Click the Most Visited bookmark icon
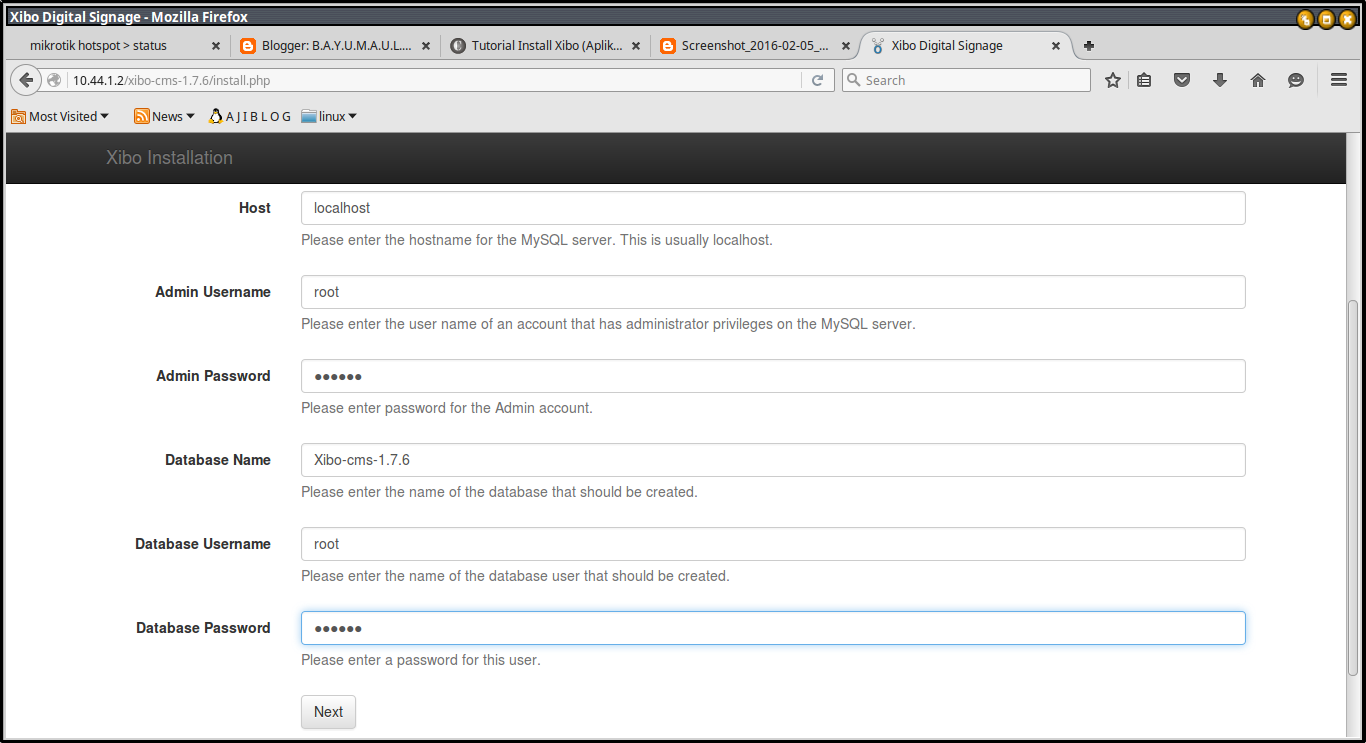Viewport: 1366px width, 743px height. (x=18, y=116)
